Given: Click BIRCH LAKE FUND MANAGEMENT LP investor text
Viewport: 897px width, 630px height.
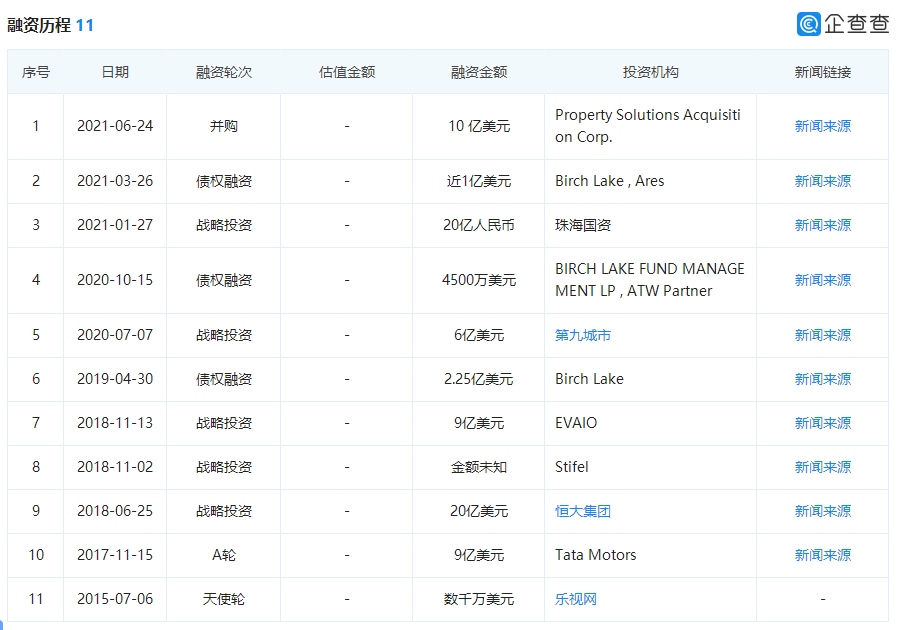Looking at the screenshot, I should pyautogui.click(x=650, y=280).
